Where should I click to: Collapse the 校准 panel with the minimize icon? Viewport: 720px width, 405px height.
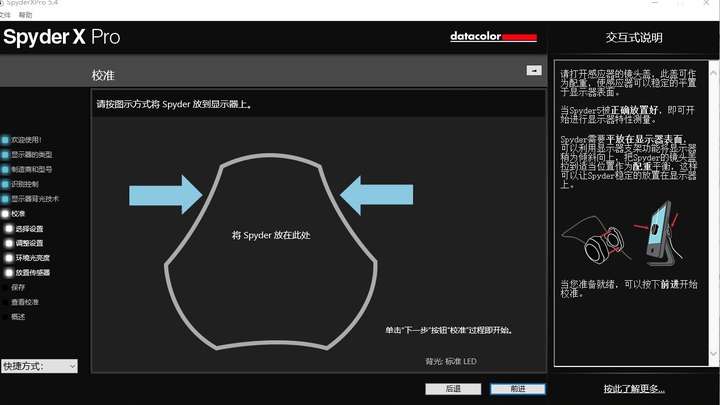point(534,70)
